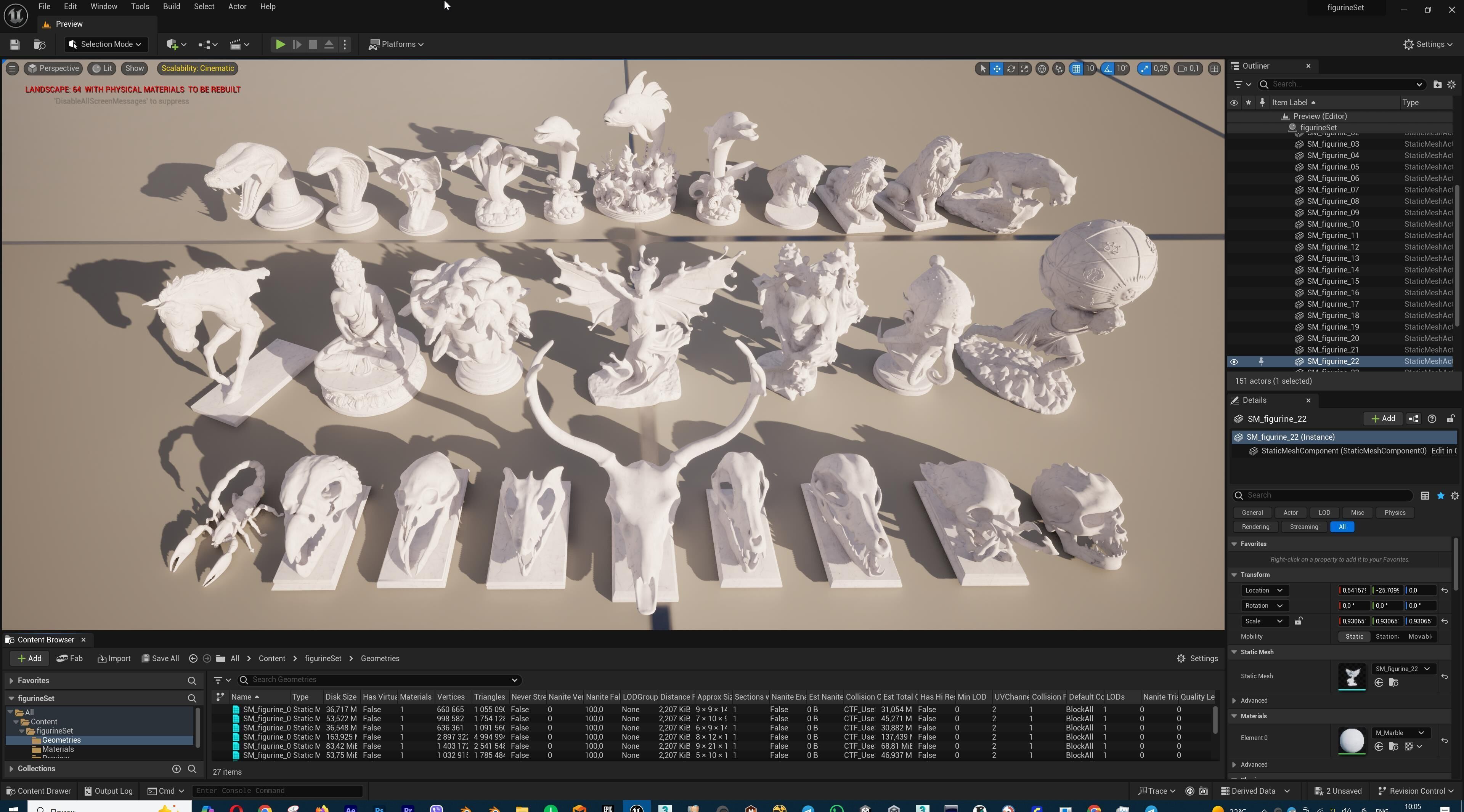Click Add component button in Details
This screenshot has width=1464, height=812.
tap(1383, 419)
